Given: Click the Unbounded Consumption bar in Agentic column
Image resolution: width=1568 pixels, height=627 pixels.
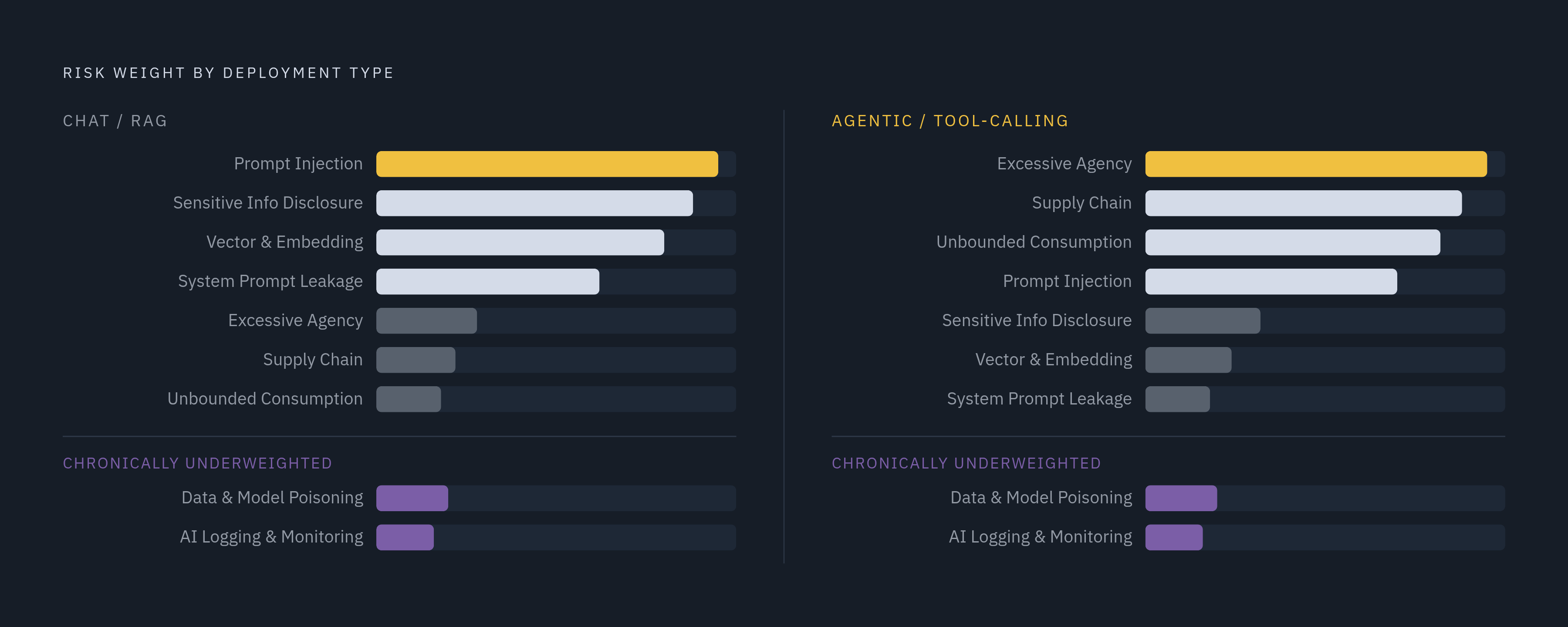Looking at the screenshot, I should click(x=1293, y=242).
